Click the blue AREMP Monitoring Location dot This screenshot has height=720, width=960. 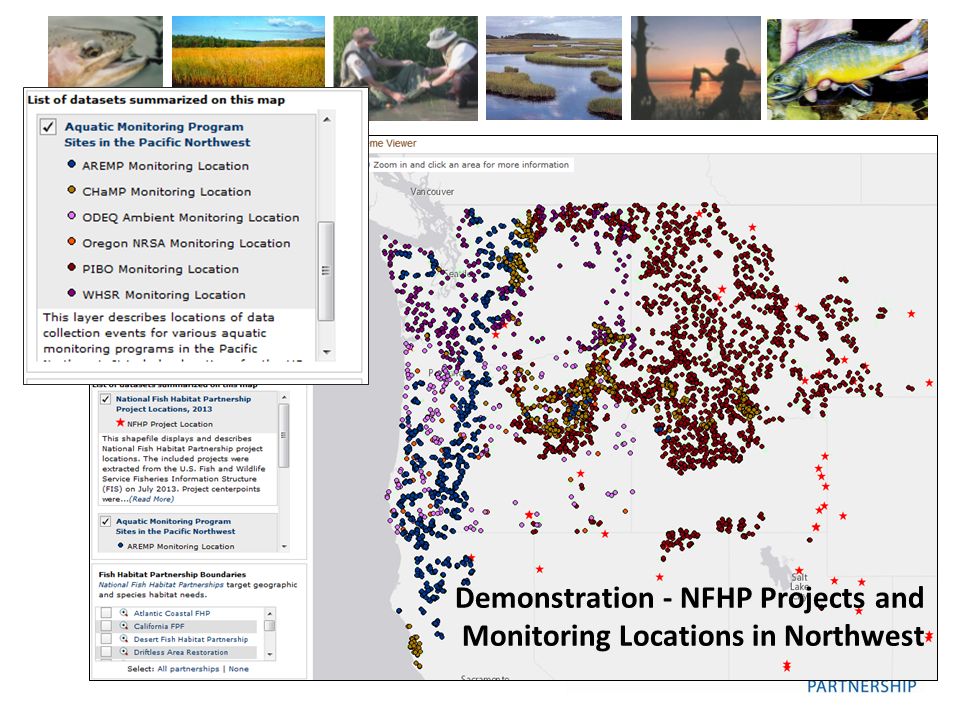[72, 164]
